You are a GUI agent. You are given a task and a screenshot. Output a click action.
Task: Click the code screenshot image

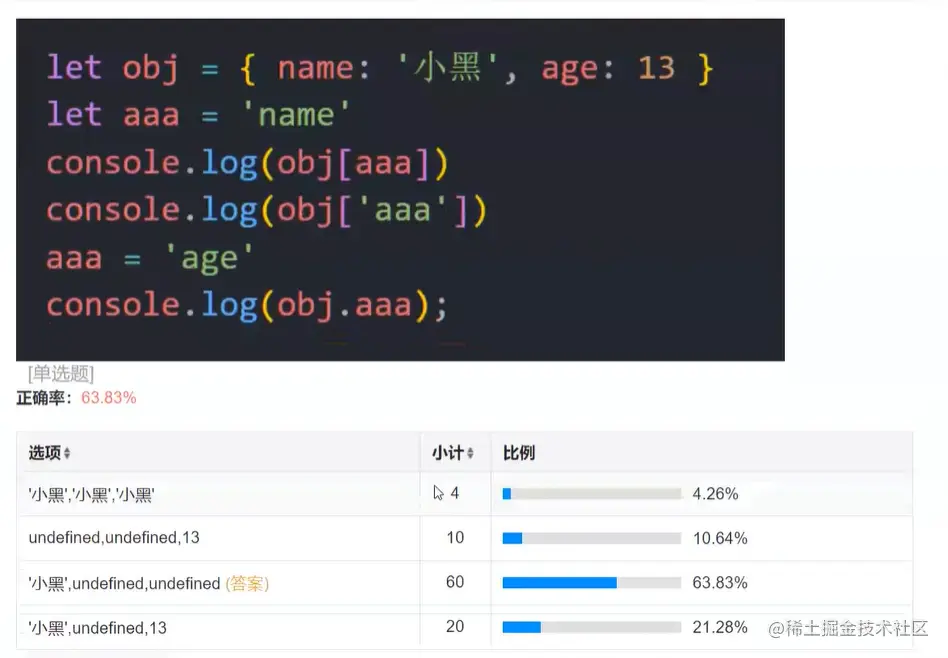pos(400,190)
